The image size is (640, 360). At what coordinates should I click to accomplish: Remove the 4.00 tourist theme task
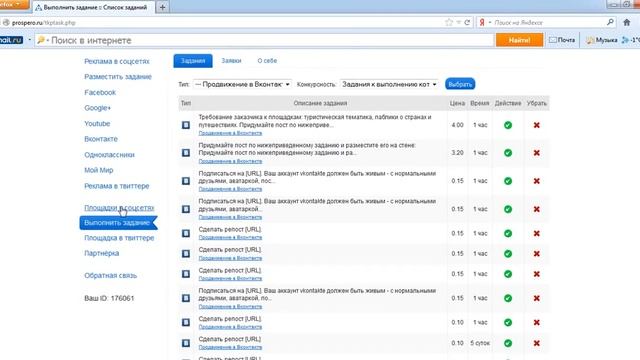[537, 125]
